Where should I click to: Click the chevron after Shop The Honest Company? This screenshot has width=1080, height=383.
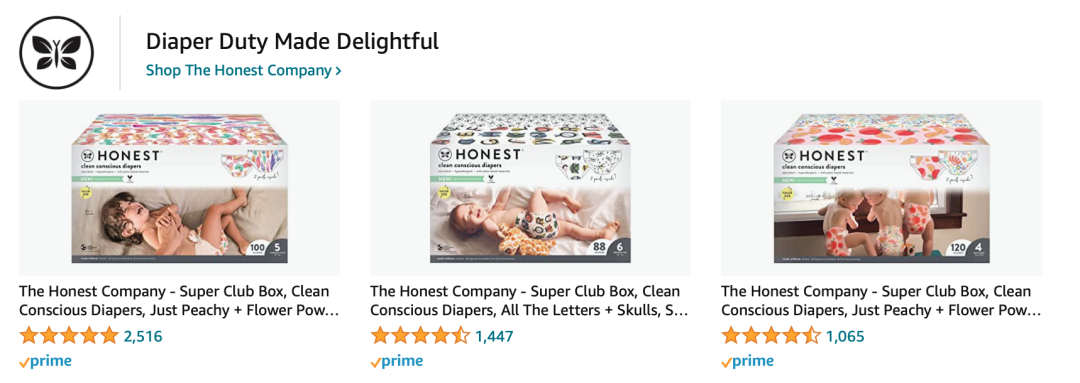338,71
